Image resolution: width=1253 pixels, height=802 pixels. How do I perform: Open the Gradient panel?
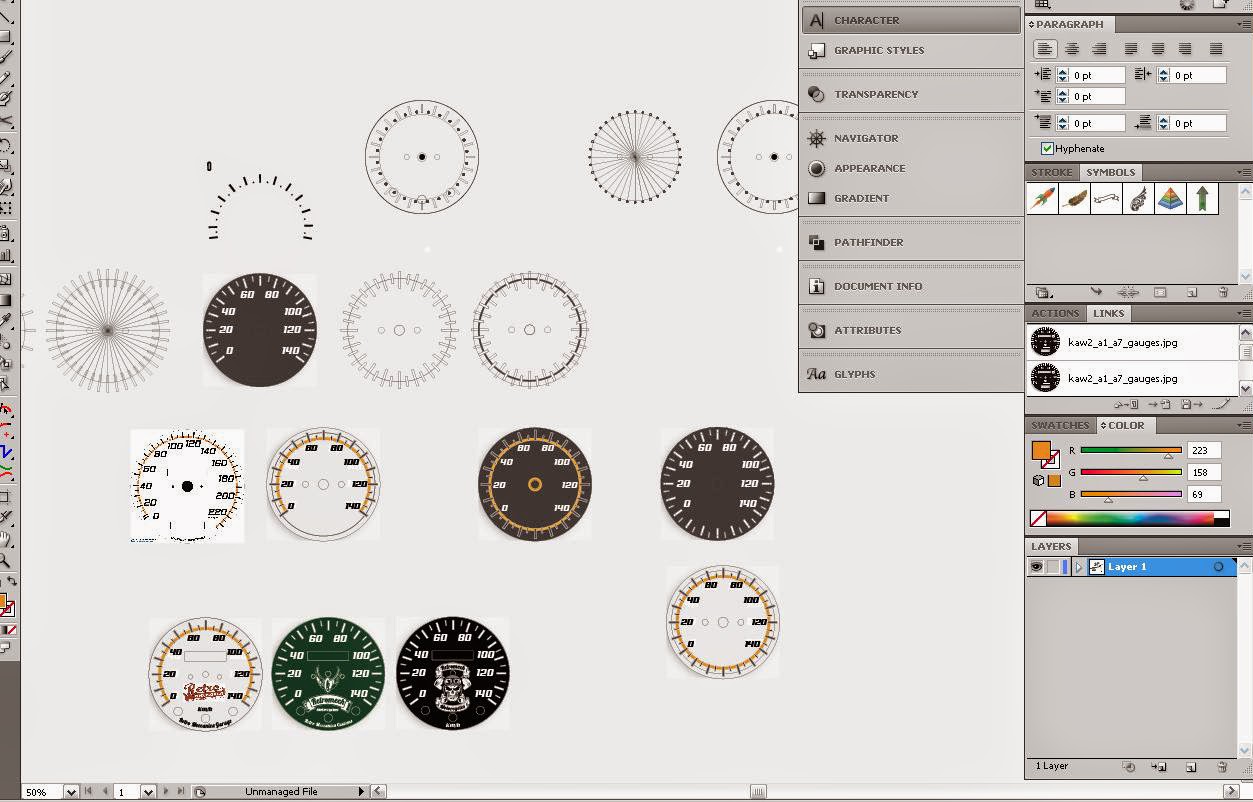911,198
